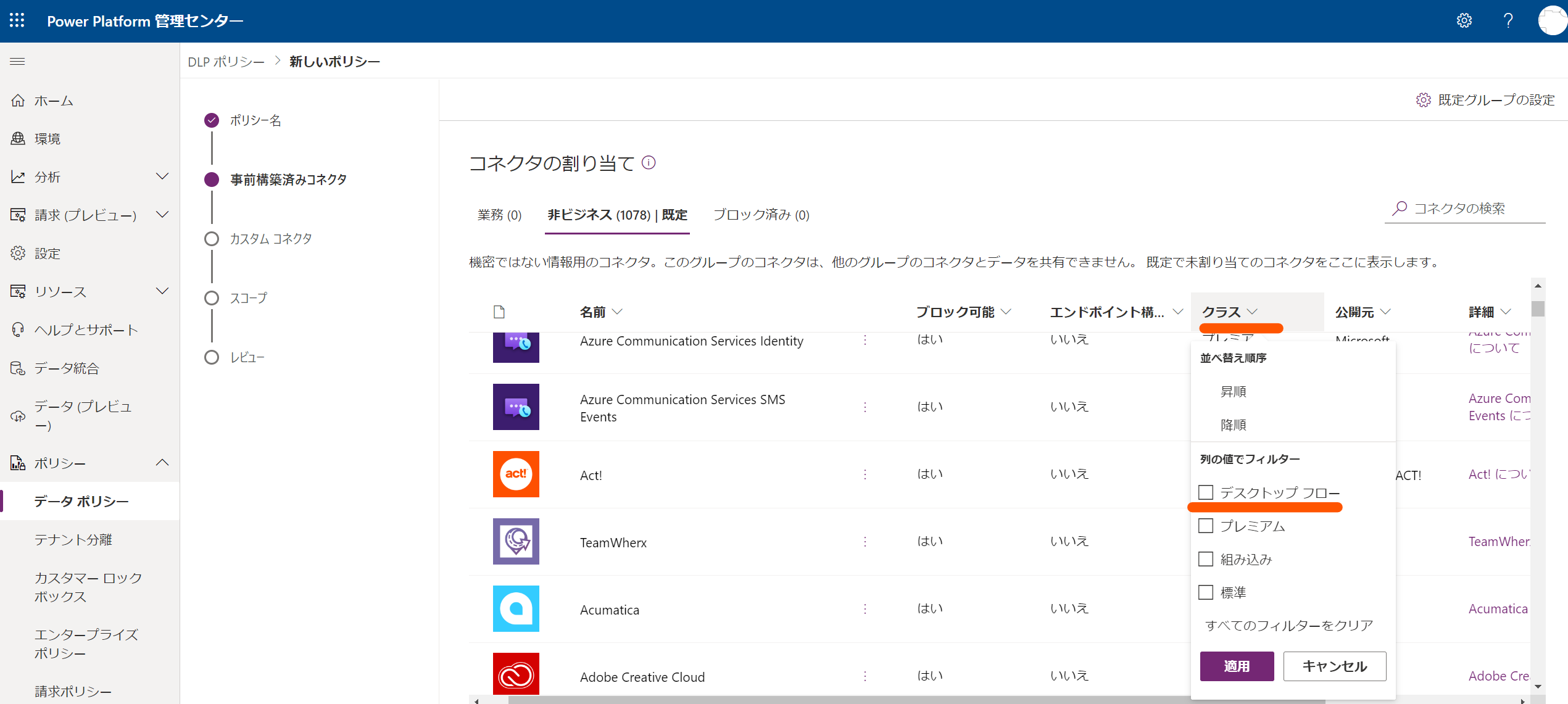
Task: Enable the デスクトップ フロー filter checkbox
Action: pyautogui.click(x=1206, y=492)
